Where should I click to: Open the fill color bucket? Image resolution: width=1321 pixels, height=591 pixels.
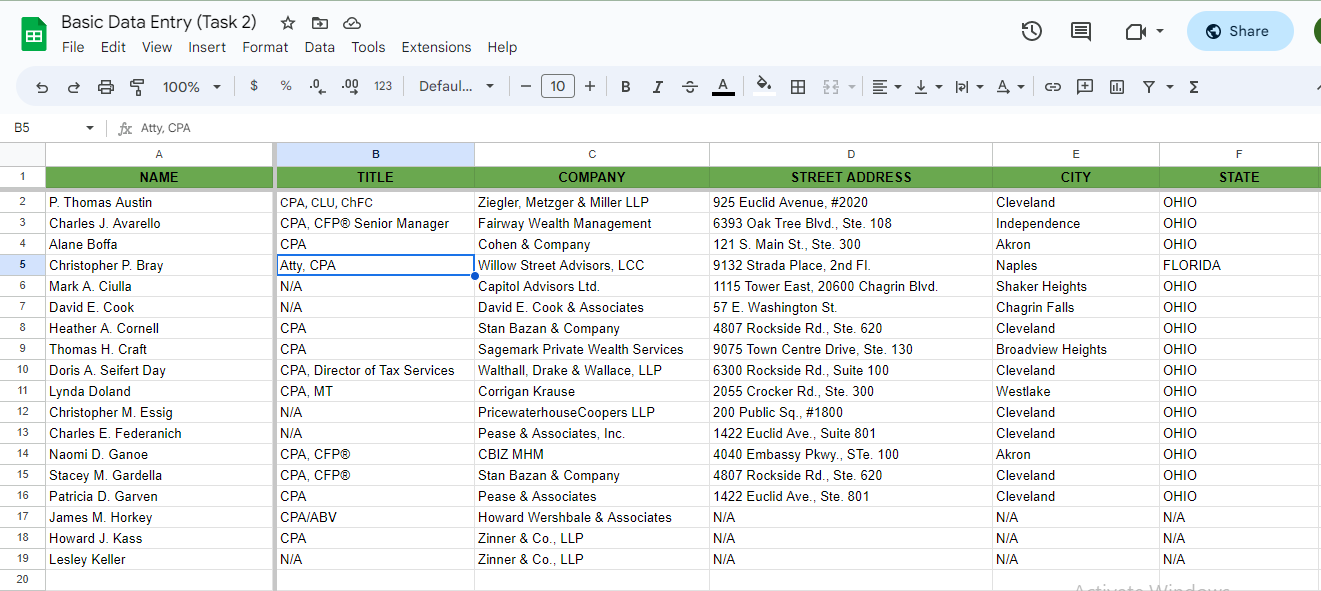[764, 86]
